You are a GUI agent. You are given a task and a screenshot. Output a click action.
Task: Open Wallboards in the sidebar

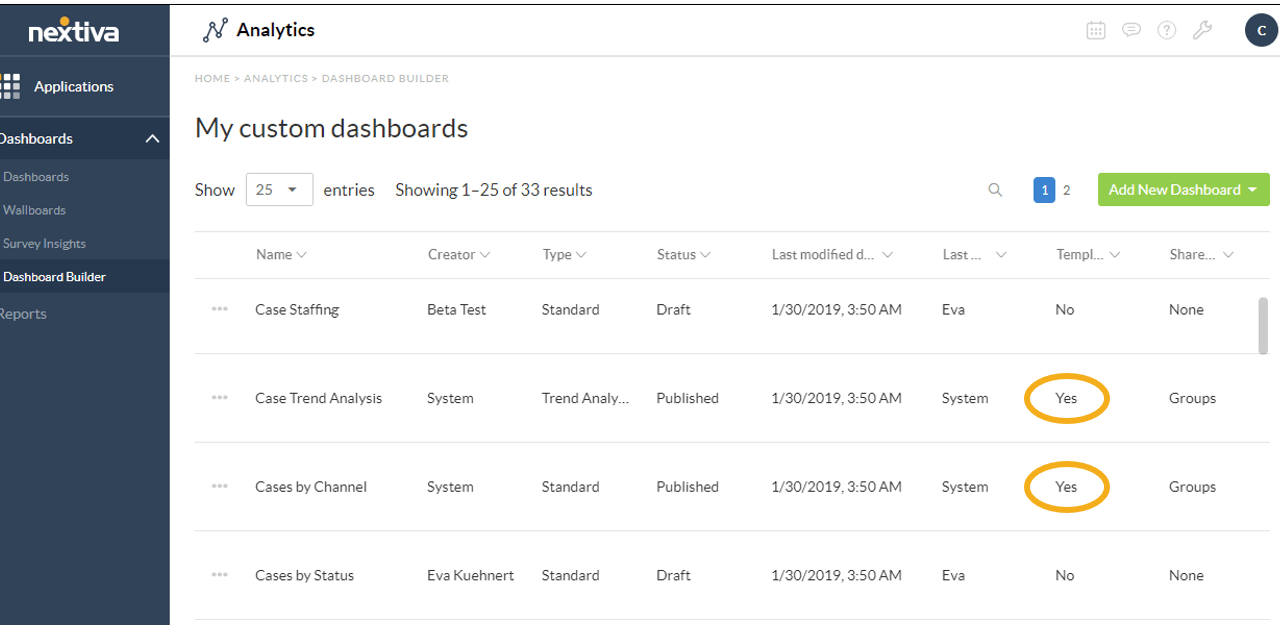(35, 210)
